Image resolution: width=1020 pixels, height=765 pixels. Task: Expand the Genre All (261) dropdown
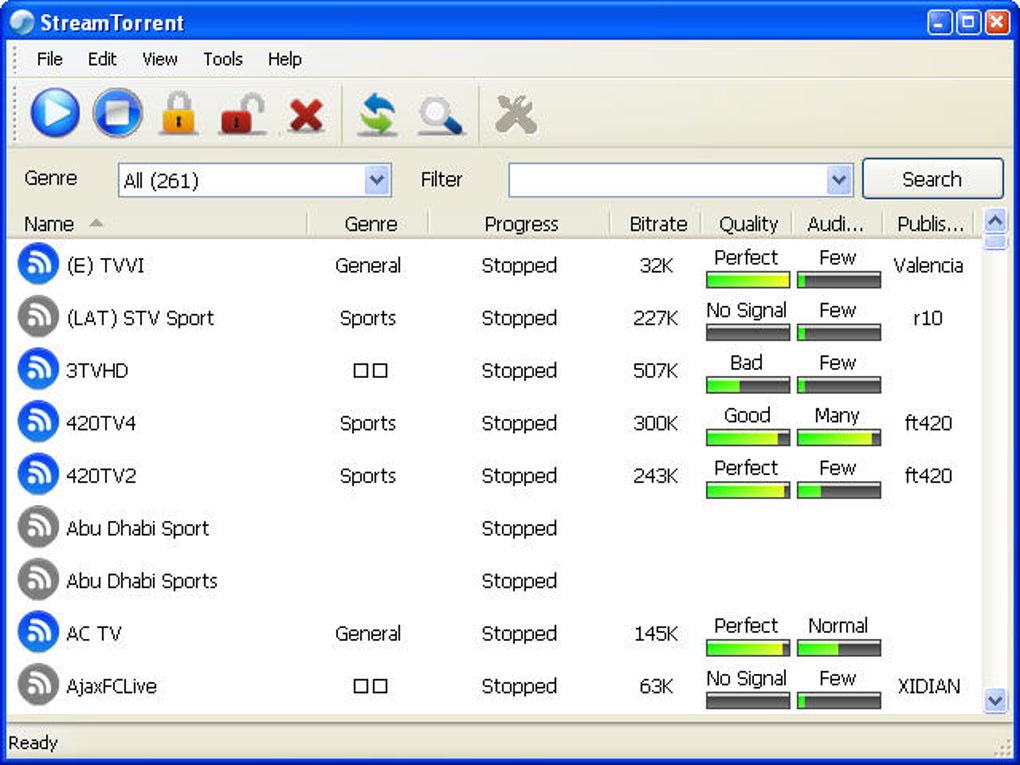pos(377,180)
